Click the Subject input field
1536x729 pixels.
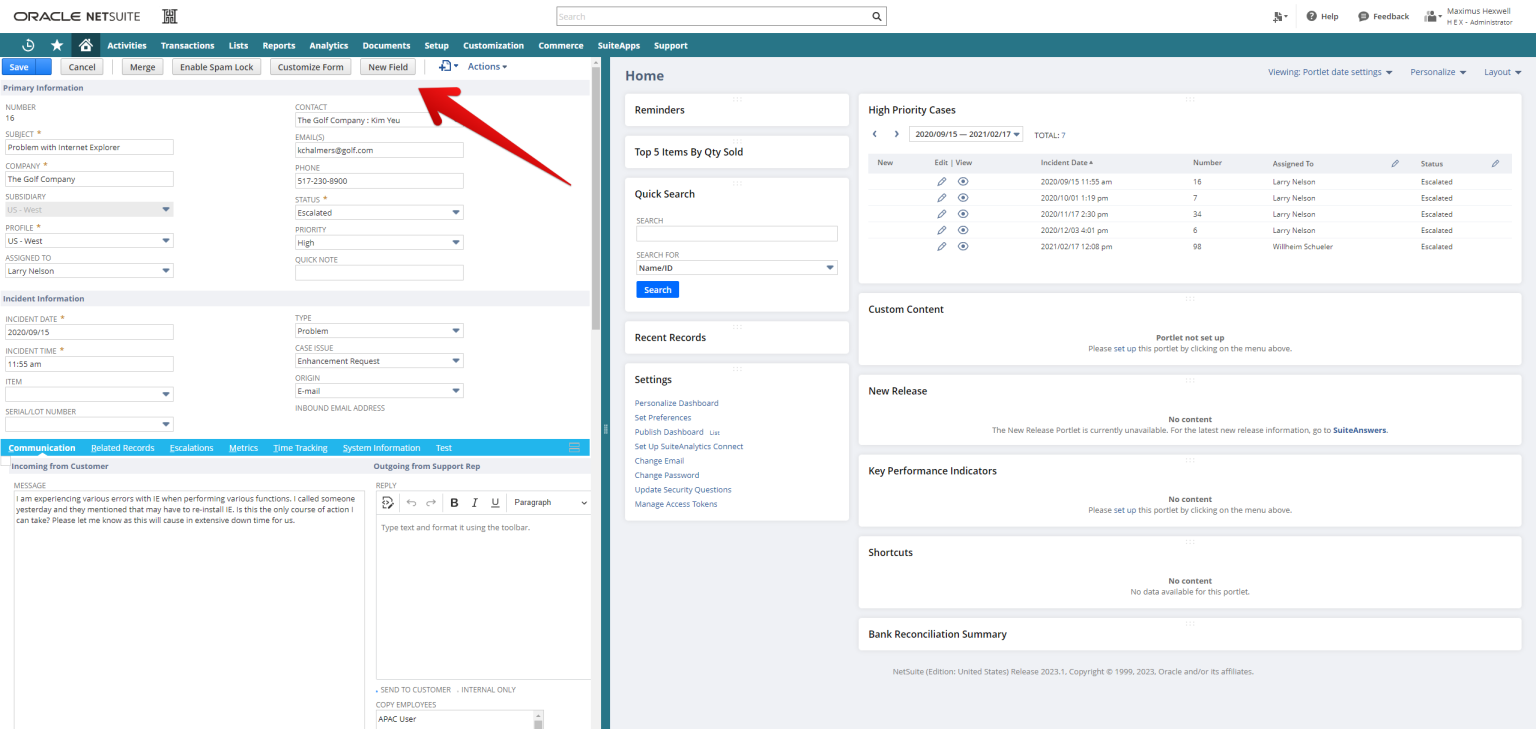click(x=88, y=147)
